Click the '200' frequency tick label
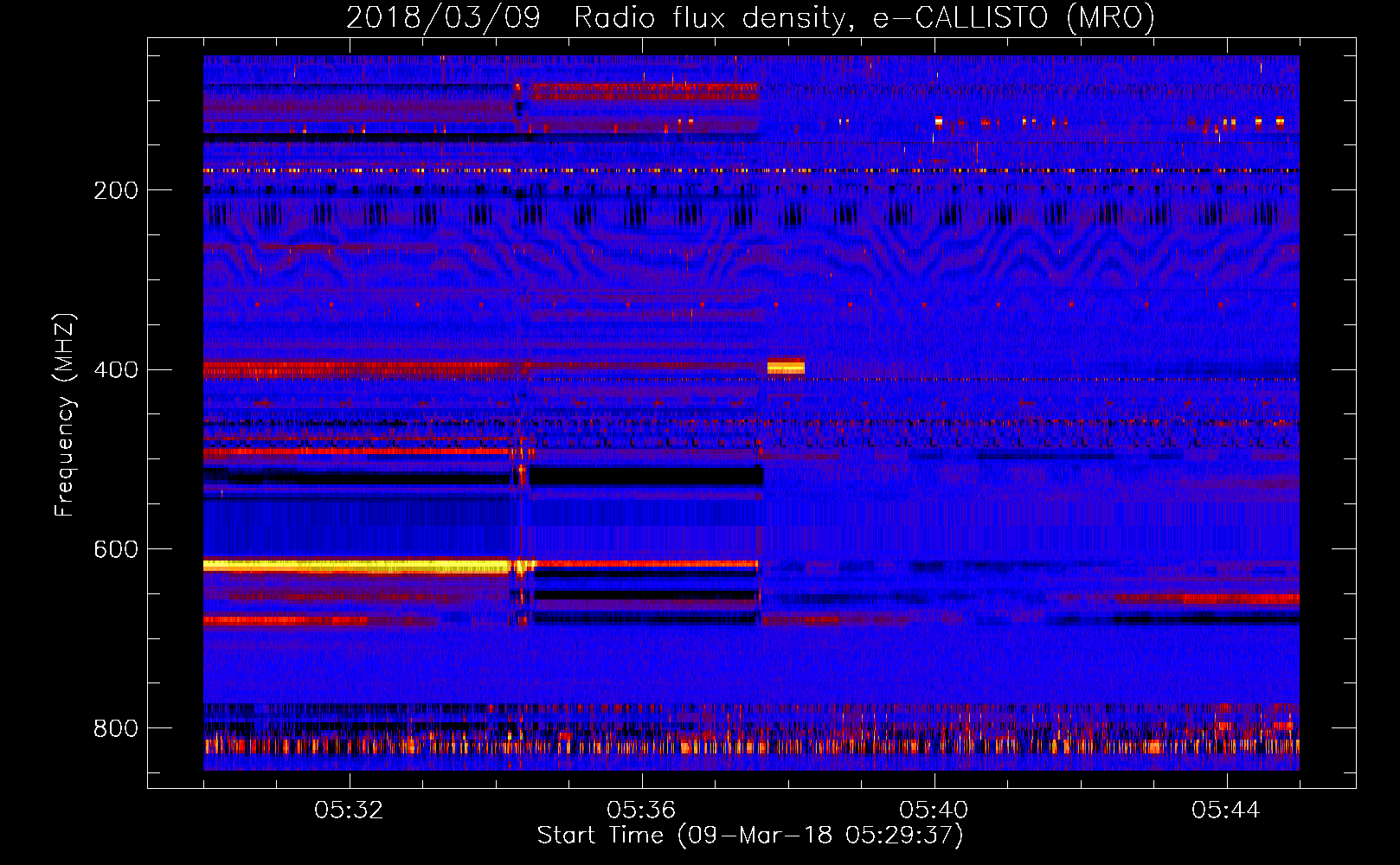This screenshot has height=865, width=1400. [116, 190]
